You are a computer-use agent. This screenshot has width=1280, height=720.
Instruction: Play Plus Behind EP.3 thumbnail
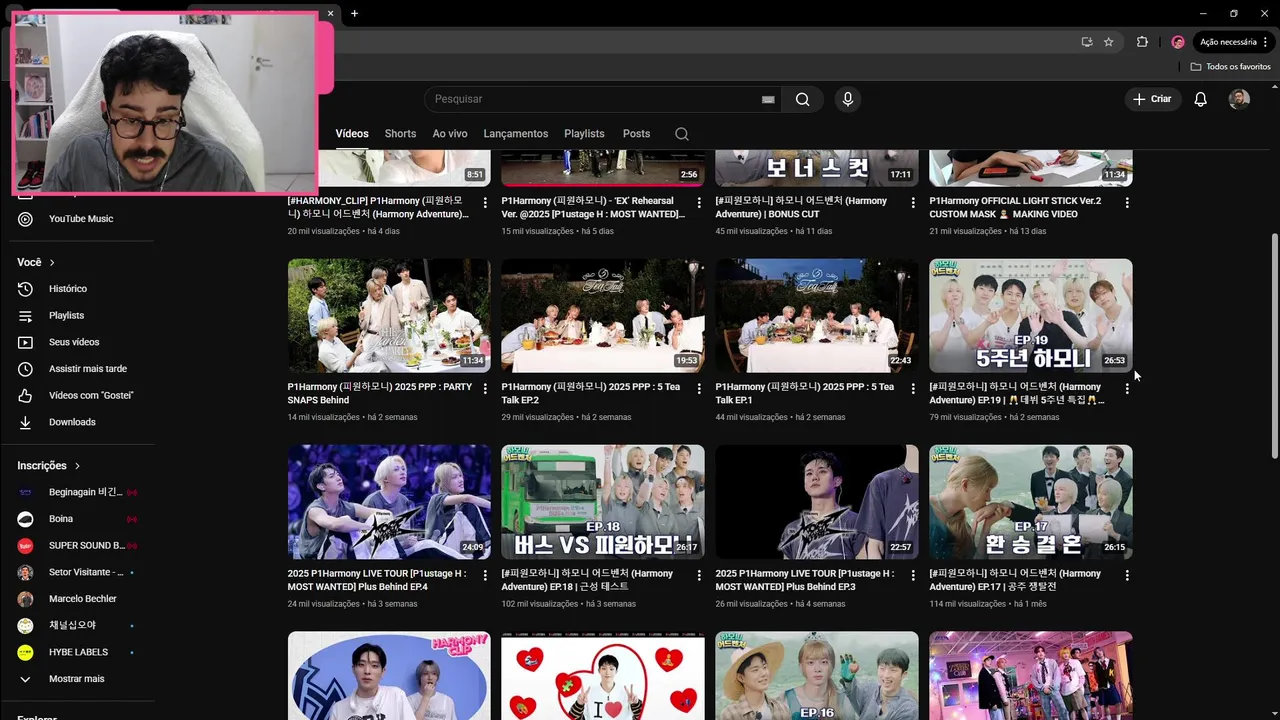pyautogui.click(x=817, y=502)
